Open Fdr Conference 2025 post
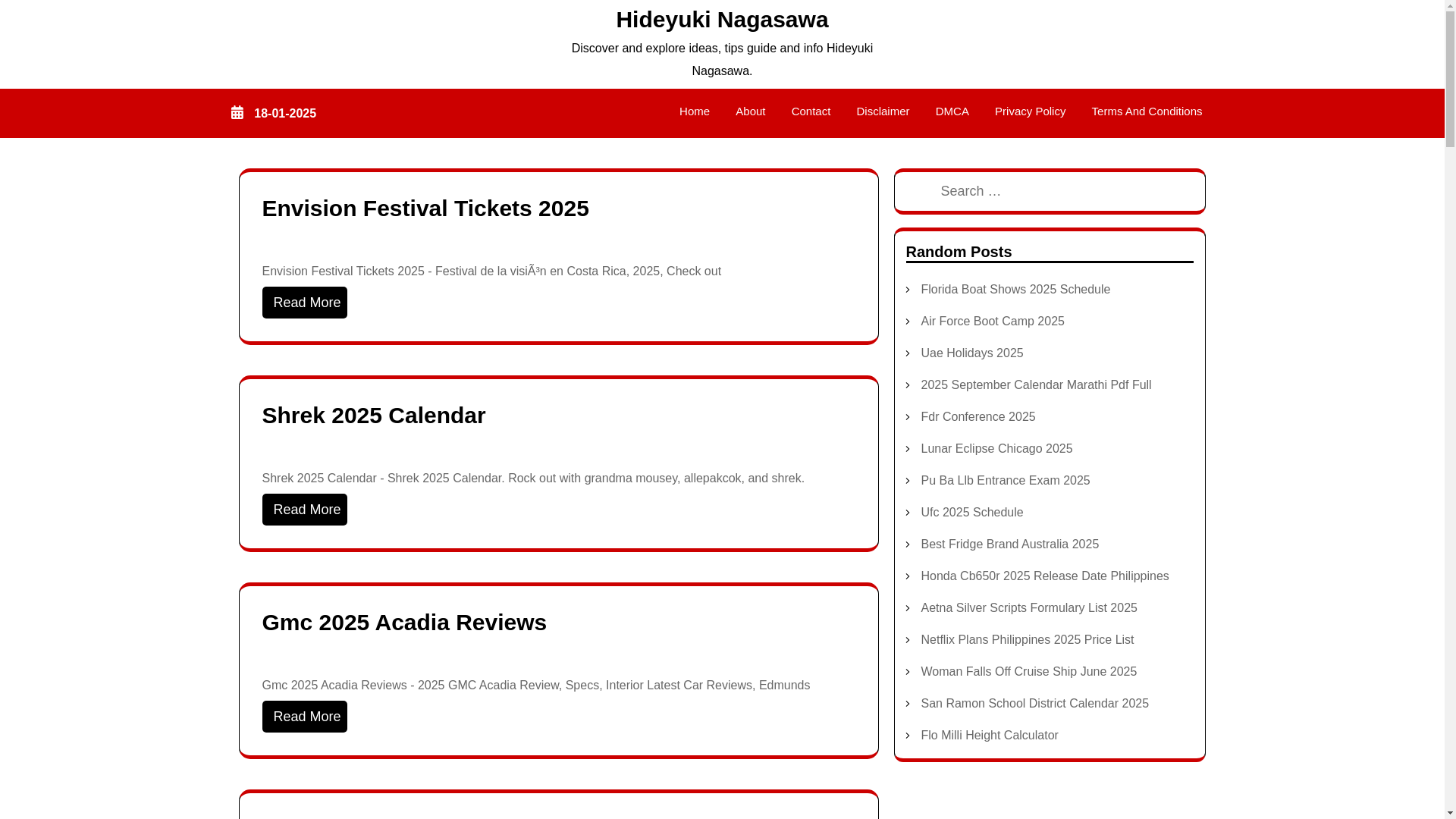The height and width of the screenshot is (819, 1456). click(x=977, y=417)
